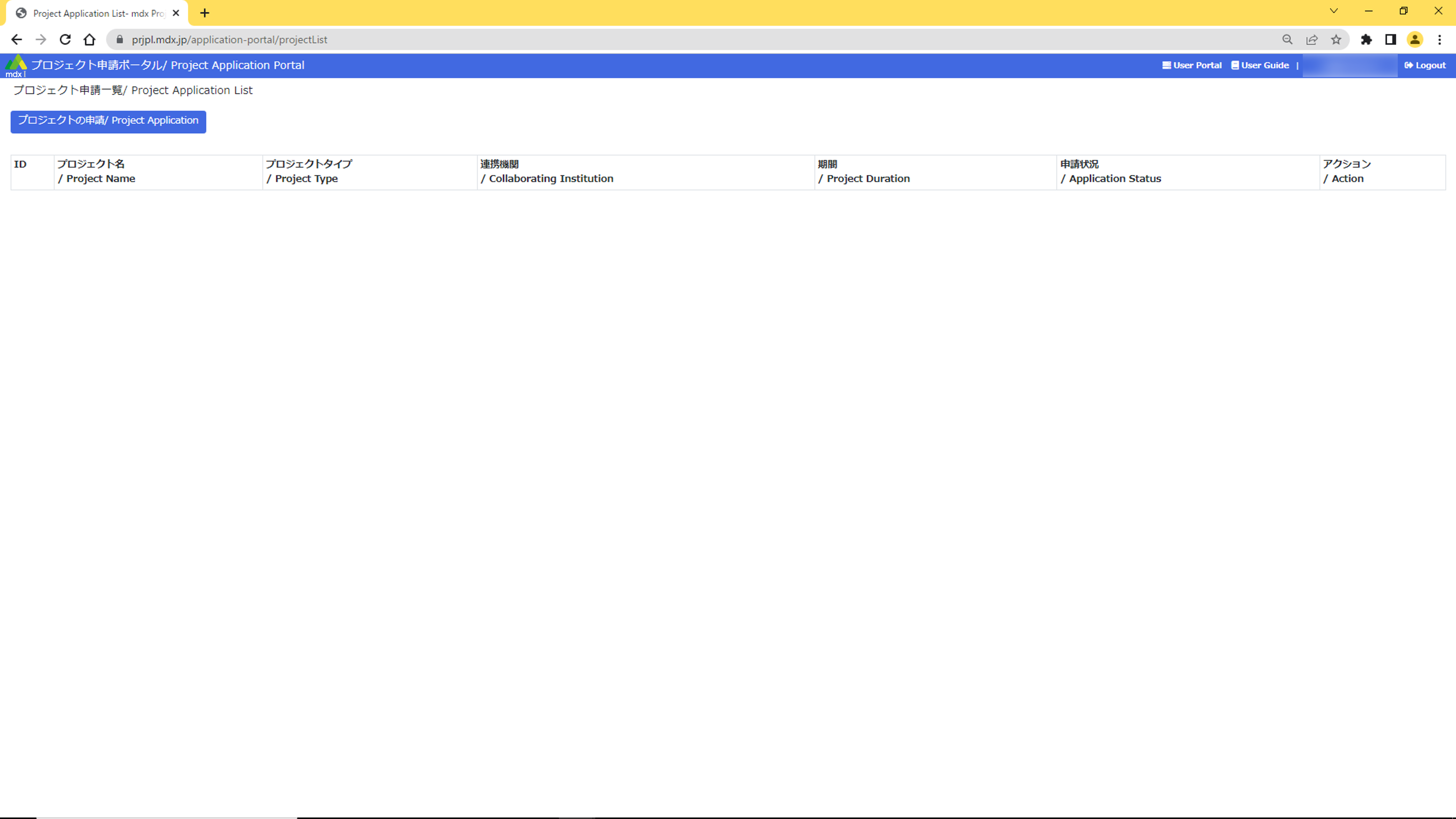
Task: Open the User Guide link
Action: coord(1260,66)
